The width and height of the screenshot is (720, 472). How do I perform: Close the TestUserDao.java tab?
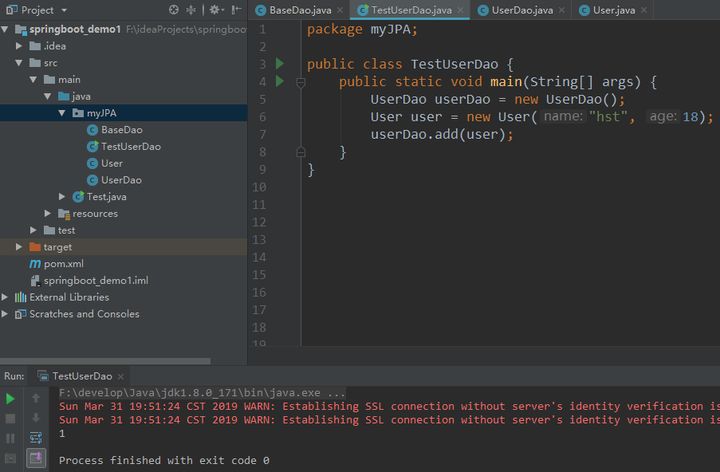pos(460,10)
